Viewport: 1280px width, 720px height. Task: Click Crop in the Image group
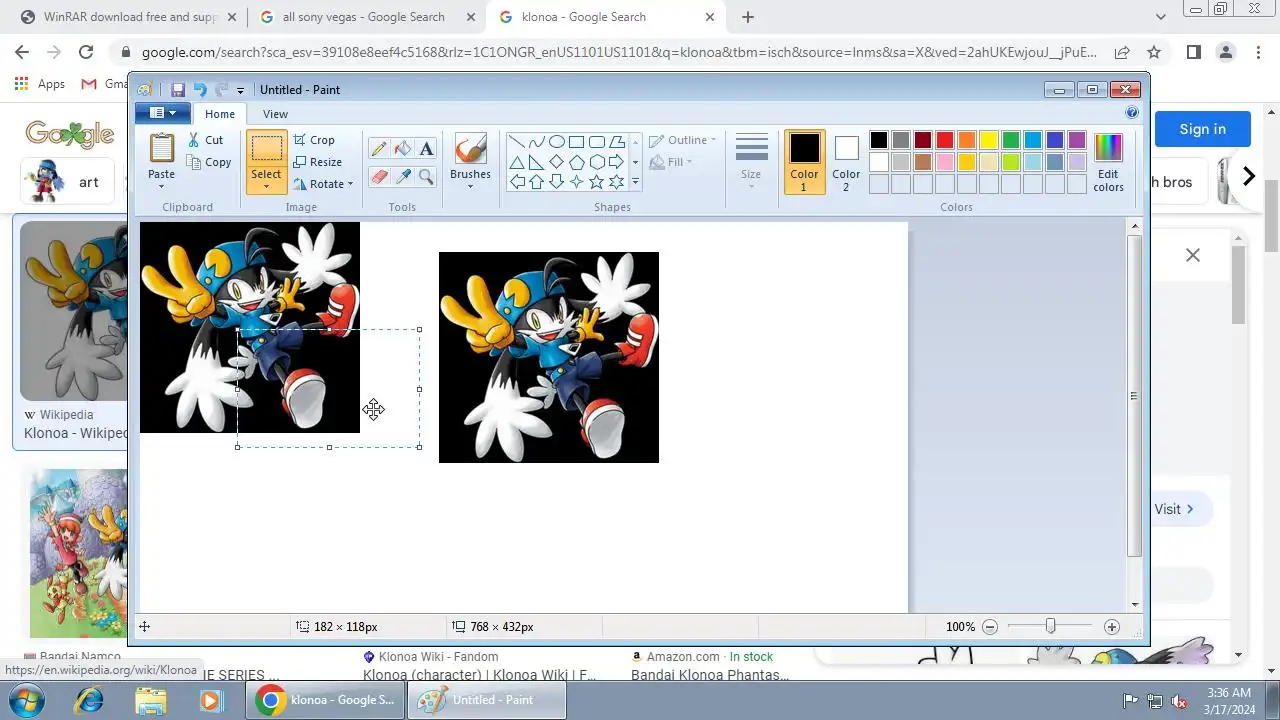(314, 140)
